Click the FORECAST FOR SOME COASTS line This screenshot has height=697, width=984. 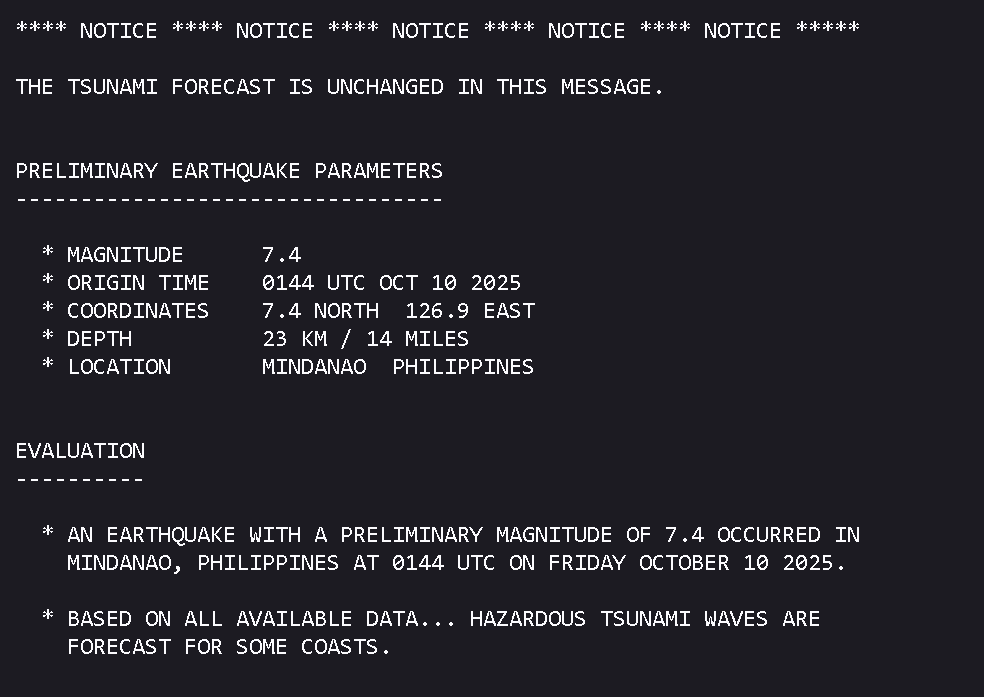click(x=228, y=647)
